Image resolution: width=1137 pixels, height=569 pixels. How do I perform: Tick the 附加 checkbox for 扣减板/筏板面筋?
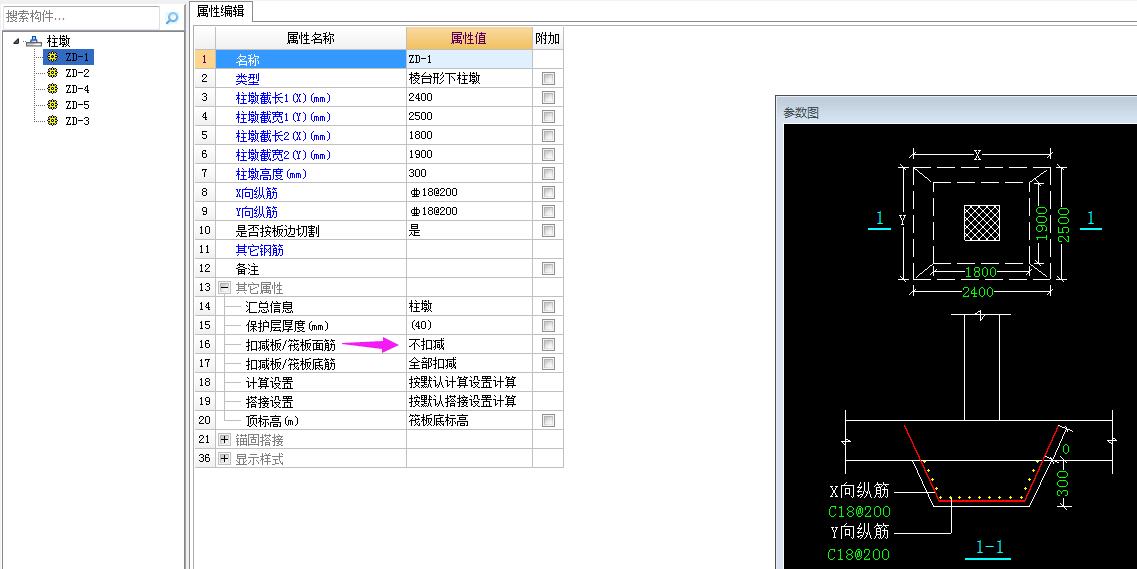548,344
